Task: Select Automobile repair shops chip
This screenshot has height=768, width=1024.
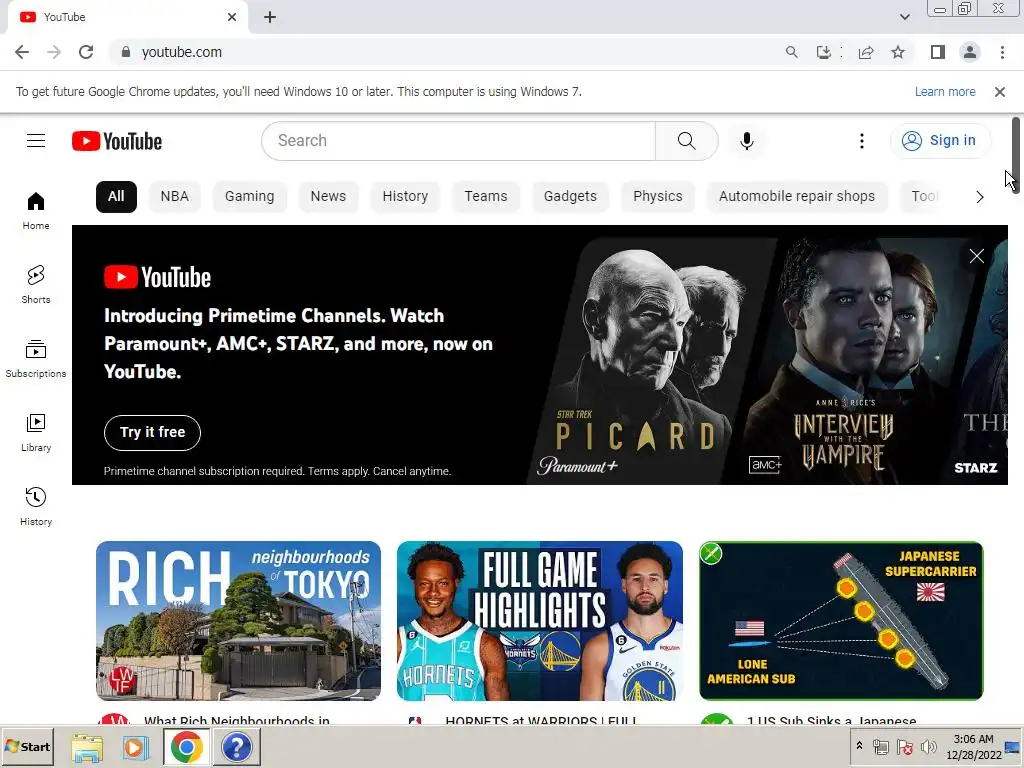Action: tap(797, 197)
